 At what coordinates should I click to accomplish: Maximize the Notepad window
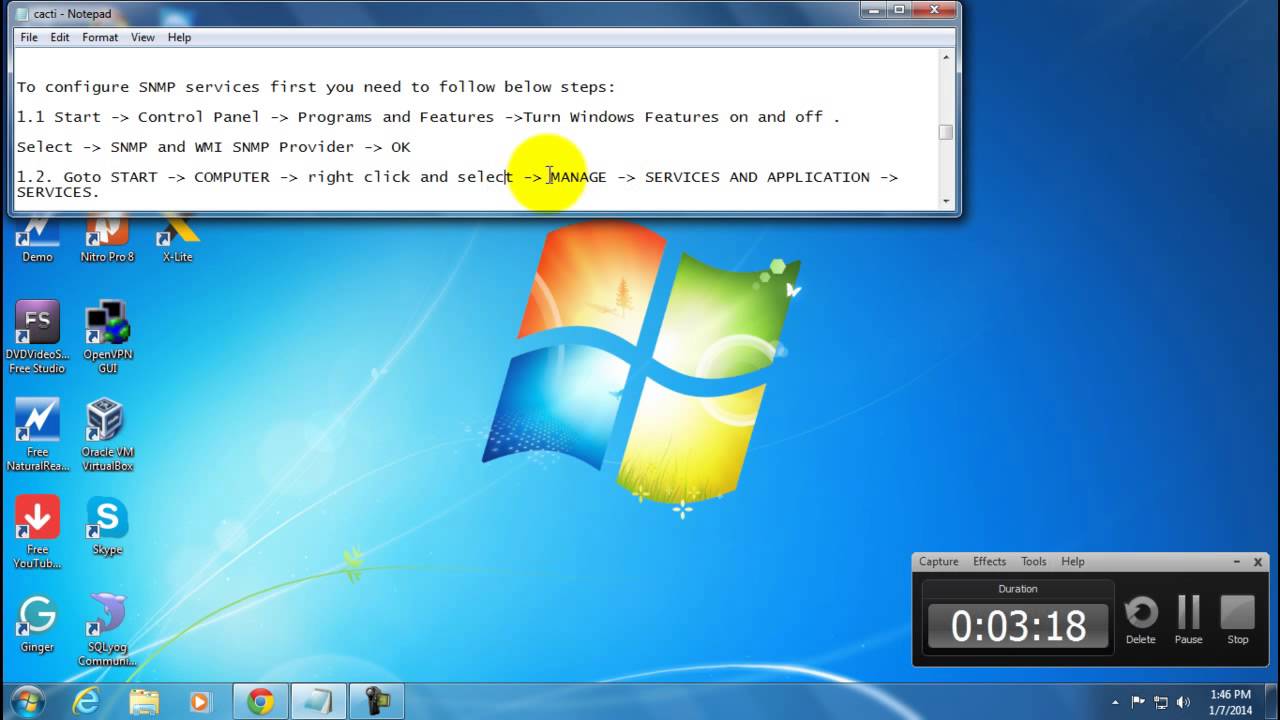899,9
